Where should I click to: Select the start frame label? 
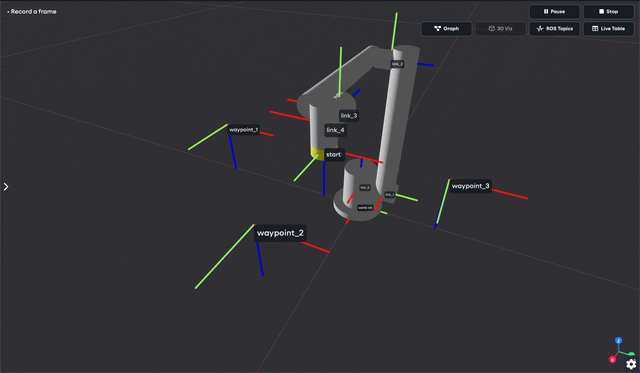coord(333,155)
